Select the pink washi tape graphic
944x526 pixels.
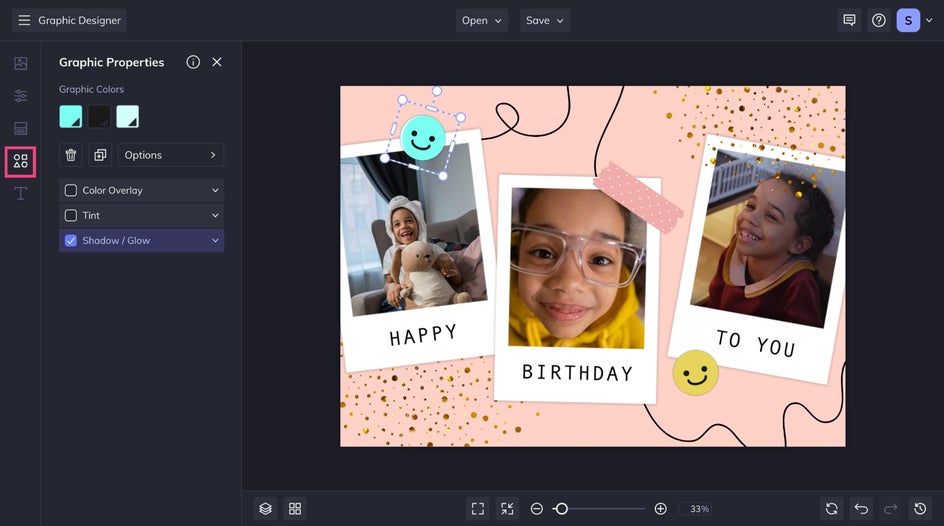tap(638, 196)
